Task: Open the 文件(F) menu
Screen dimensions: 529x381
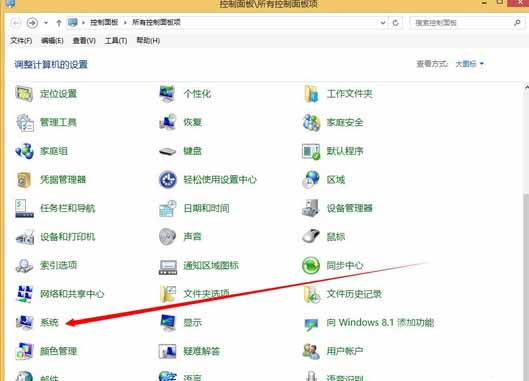Action: click(x=21, y=41)
